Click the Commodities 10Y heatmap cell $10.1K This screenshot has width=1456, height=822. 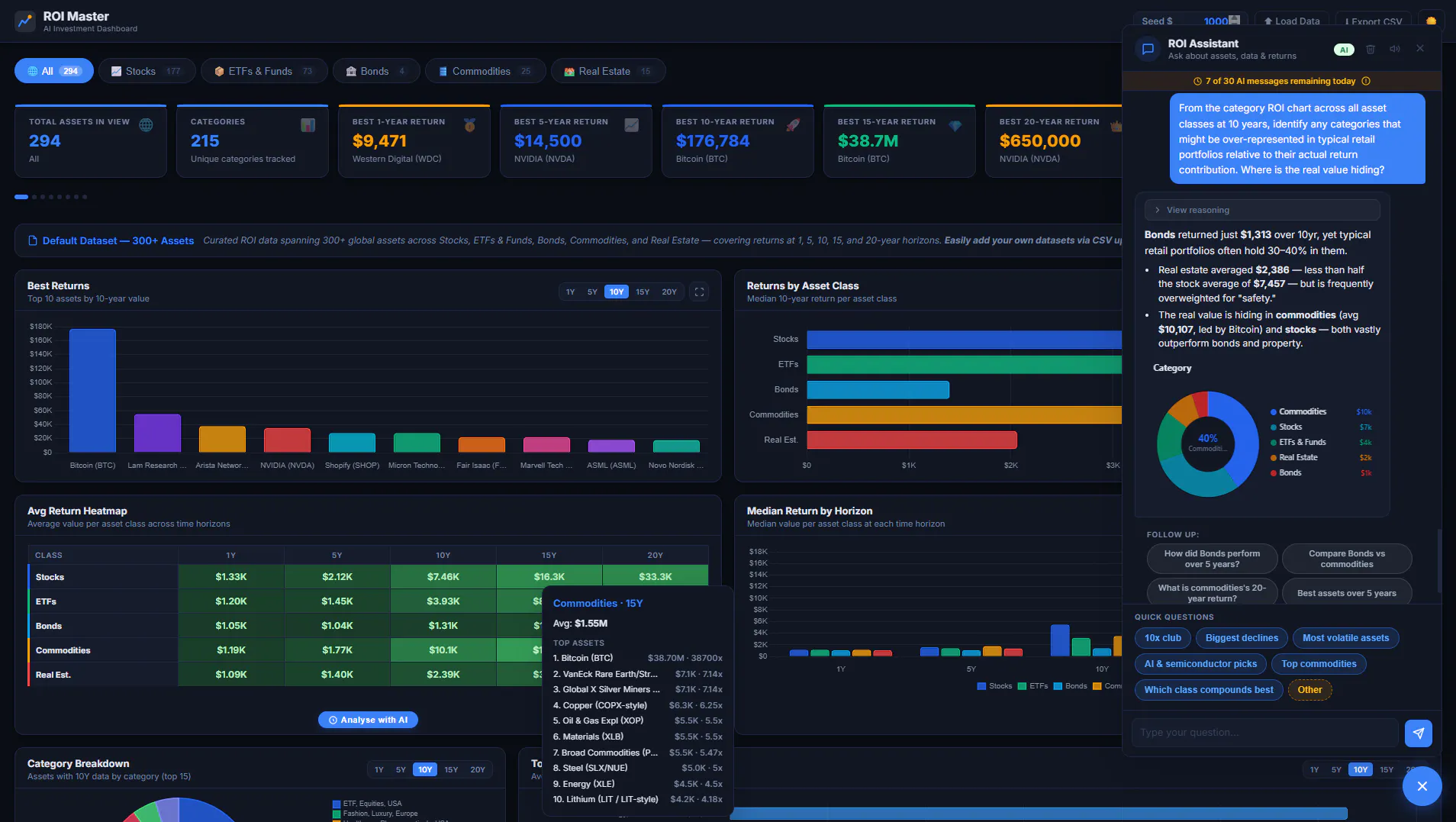tap(443, 650)
